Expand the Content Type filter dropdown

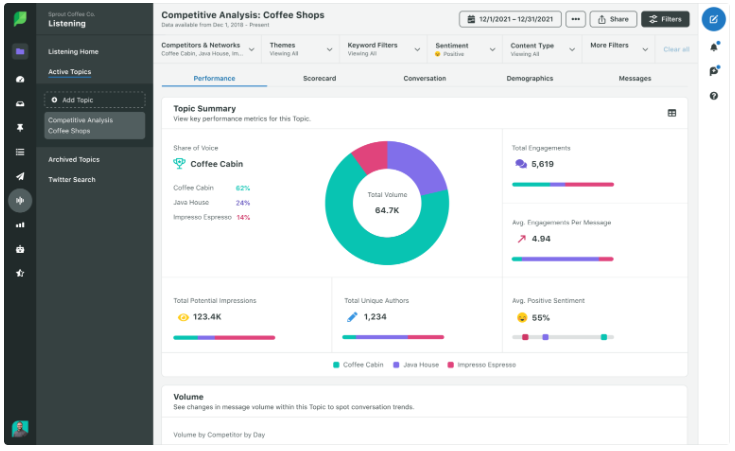pos(542,49)
